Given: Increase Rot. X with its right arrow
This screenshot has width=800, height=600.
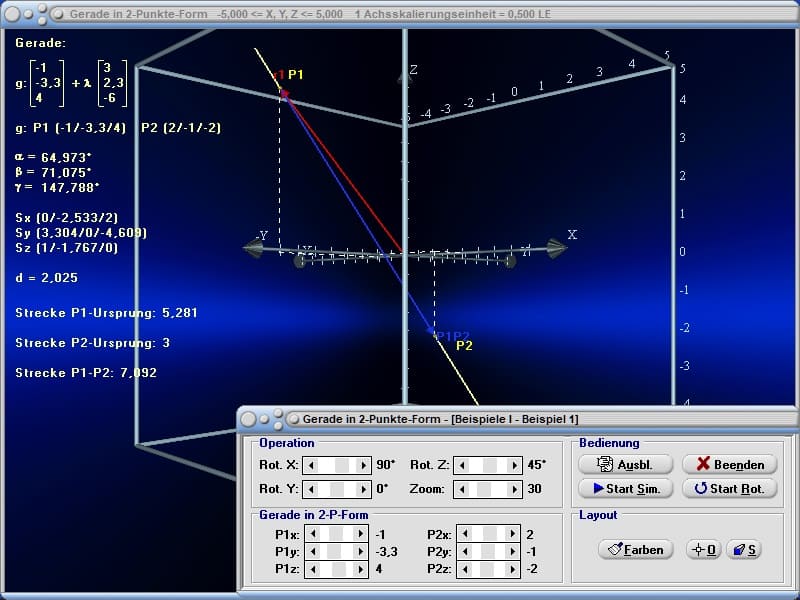Looking at the screenshot, I should click(363, 465).
